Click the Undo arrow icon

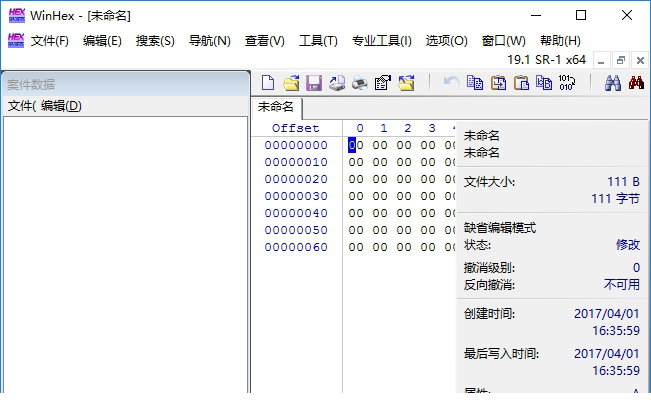point(451,82)
